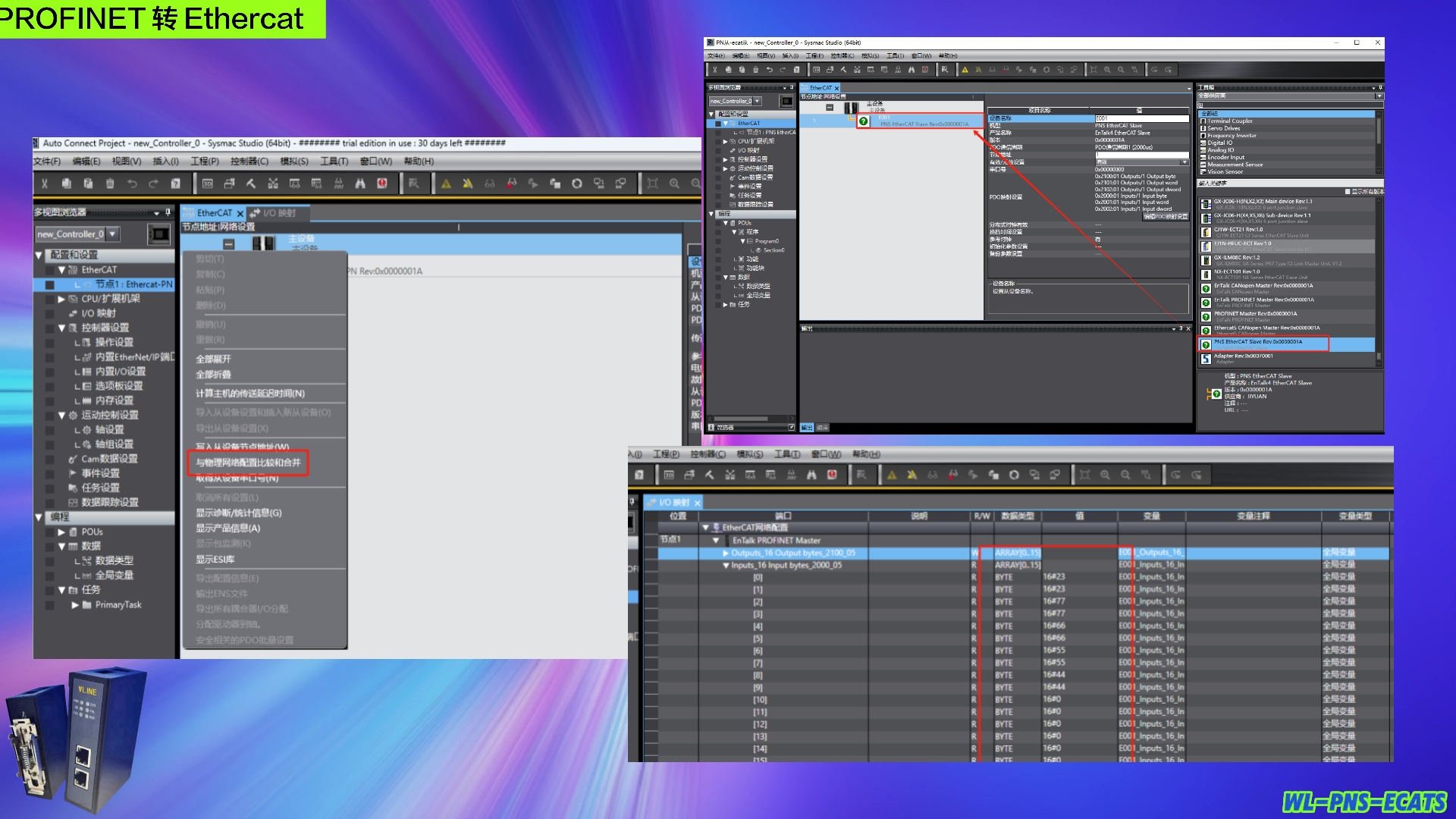Click the Cut scissors toolbar icon
Image resolution: width=1456 pixels, height=819 pixels.
click(x=45, y=184)
